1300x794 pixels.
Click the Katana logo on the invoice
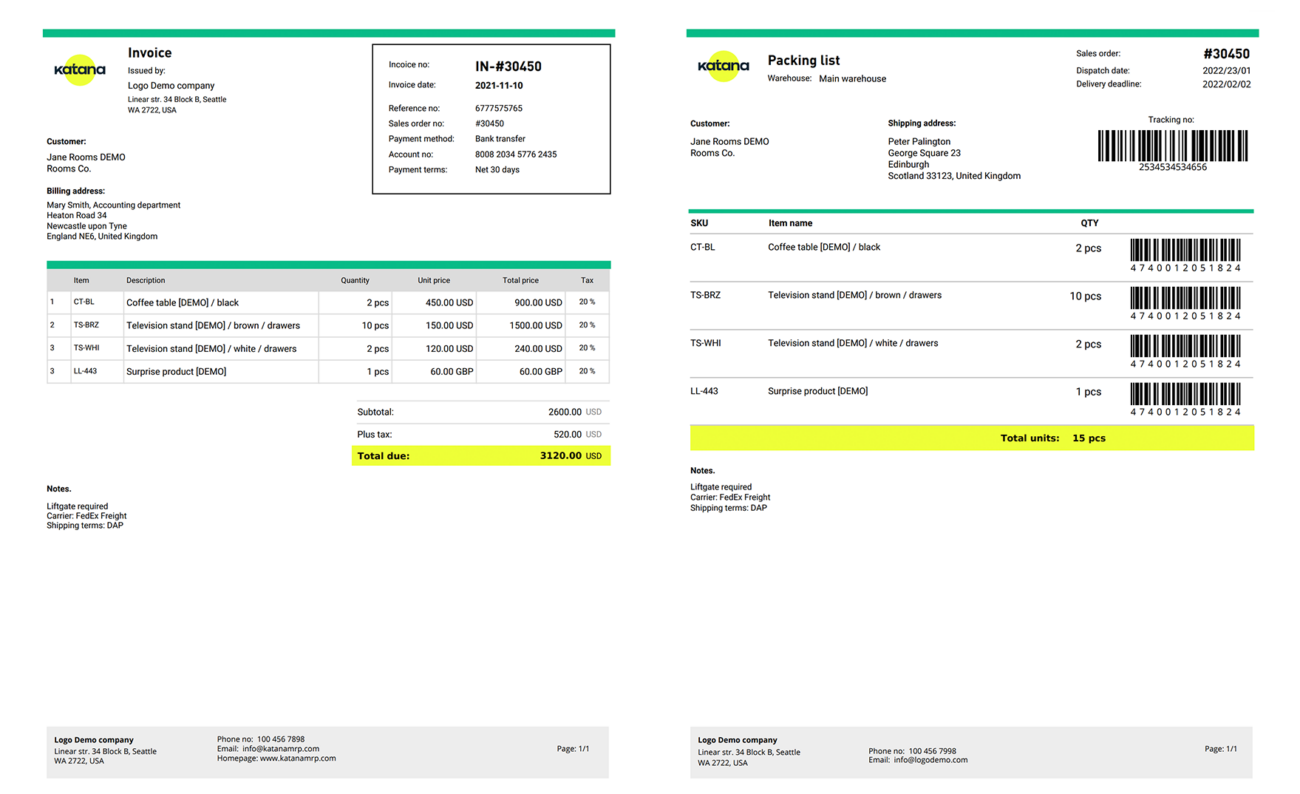[79, 69]
